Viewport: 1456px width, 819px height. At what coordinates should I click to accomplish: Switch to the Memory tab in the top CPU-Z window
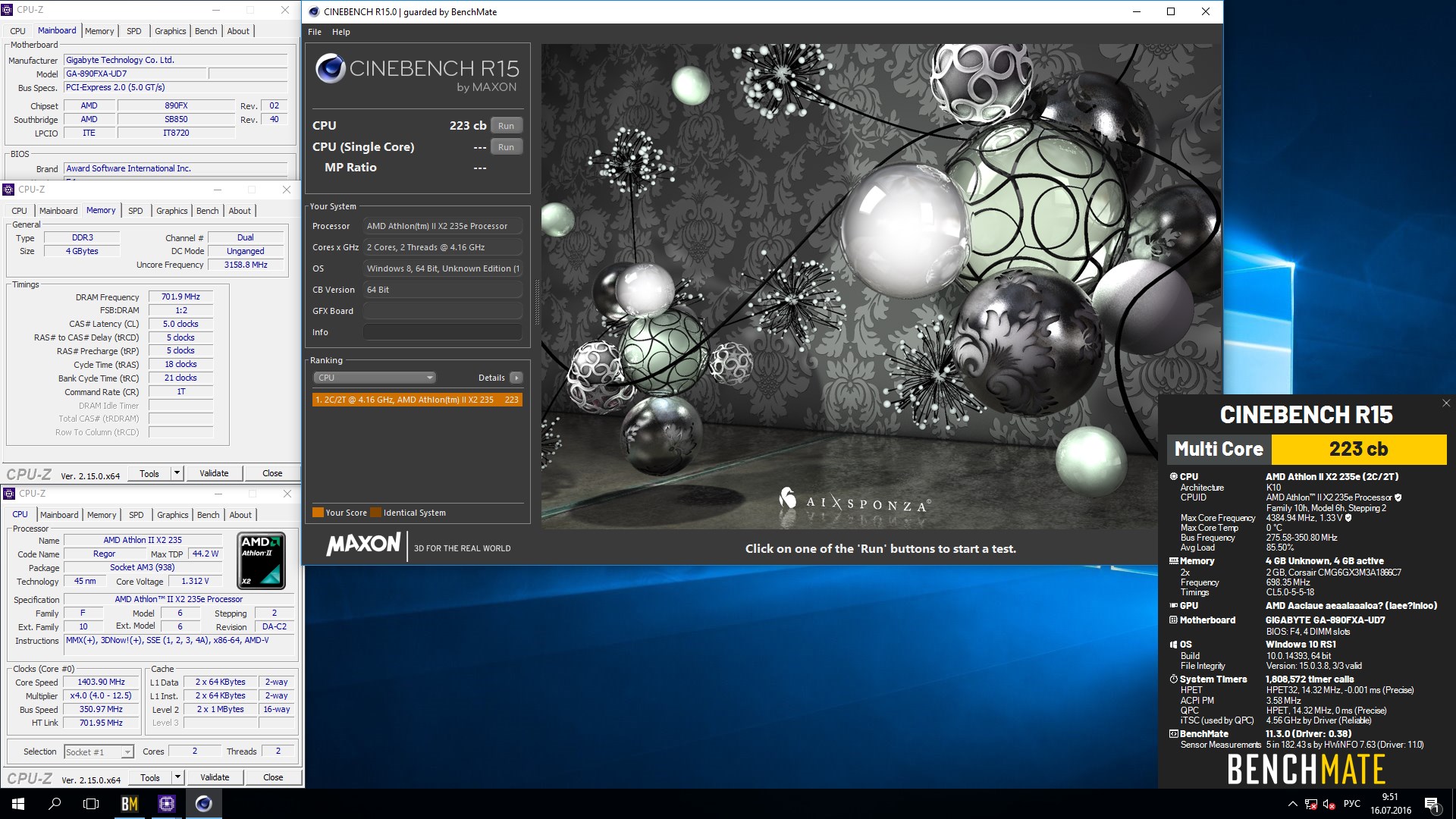pos(99,31)
